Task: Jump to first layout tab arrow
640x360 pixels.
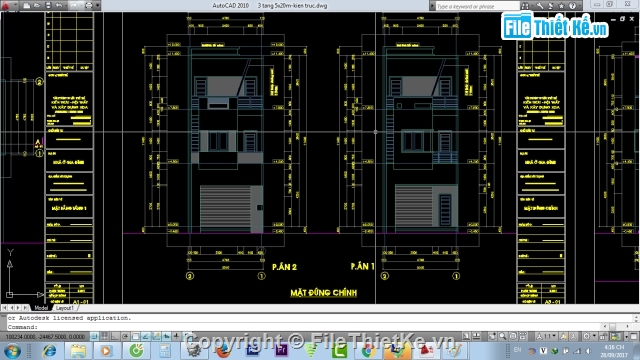Action: [4, 308]
